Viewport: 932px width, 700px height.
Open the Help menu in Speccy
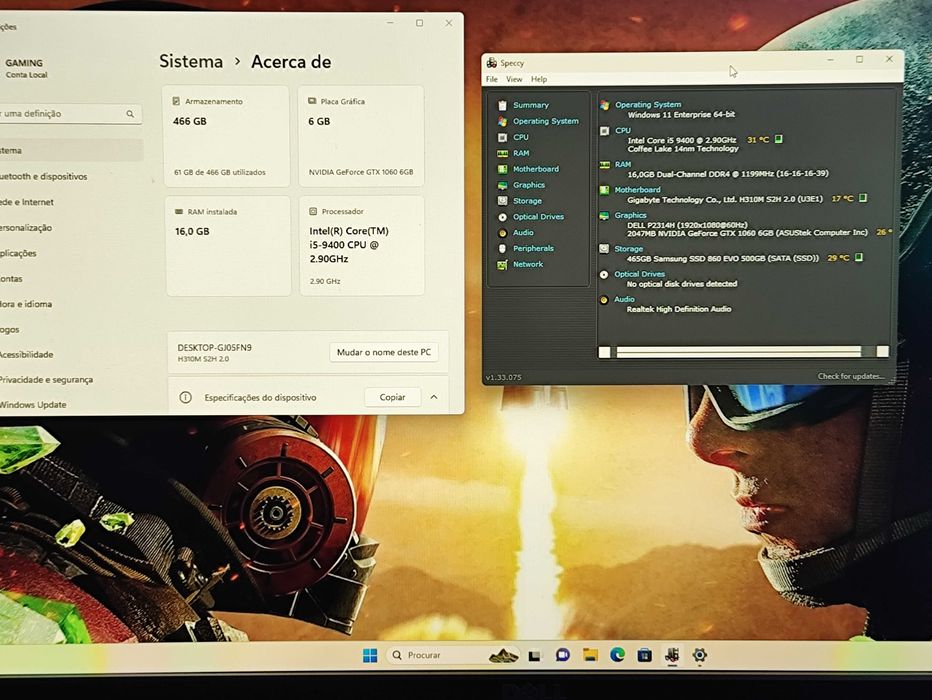[539, 79]
